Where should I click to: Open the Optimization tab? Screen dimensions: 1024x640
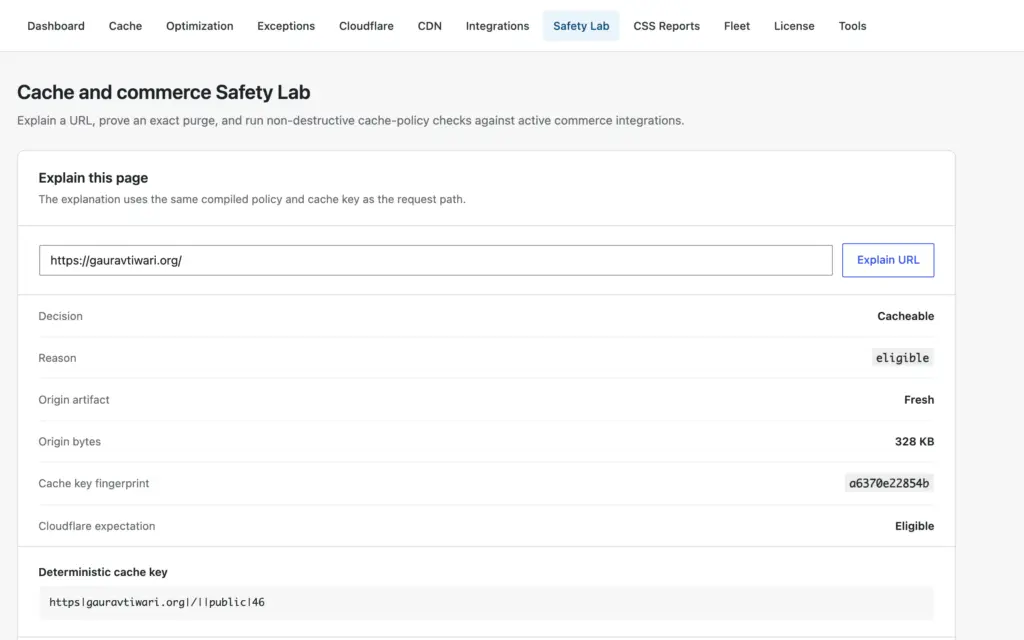point(199,26)
